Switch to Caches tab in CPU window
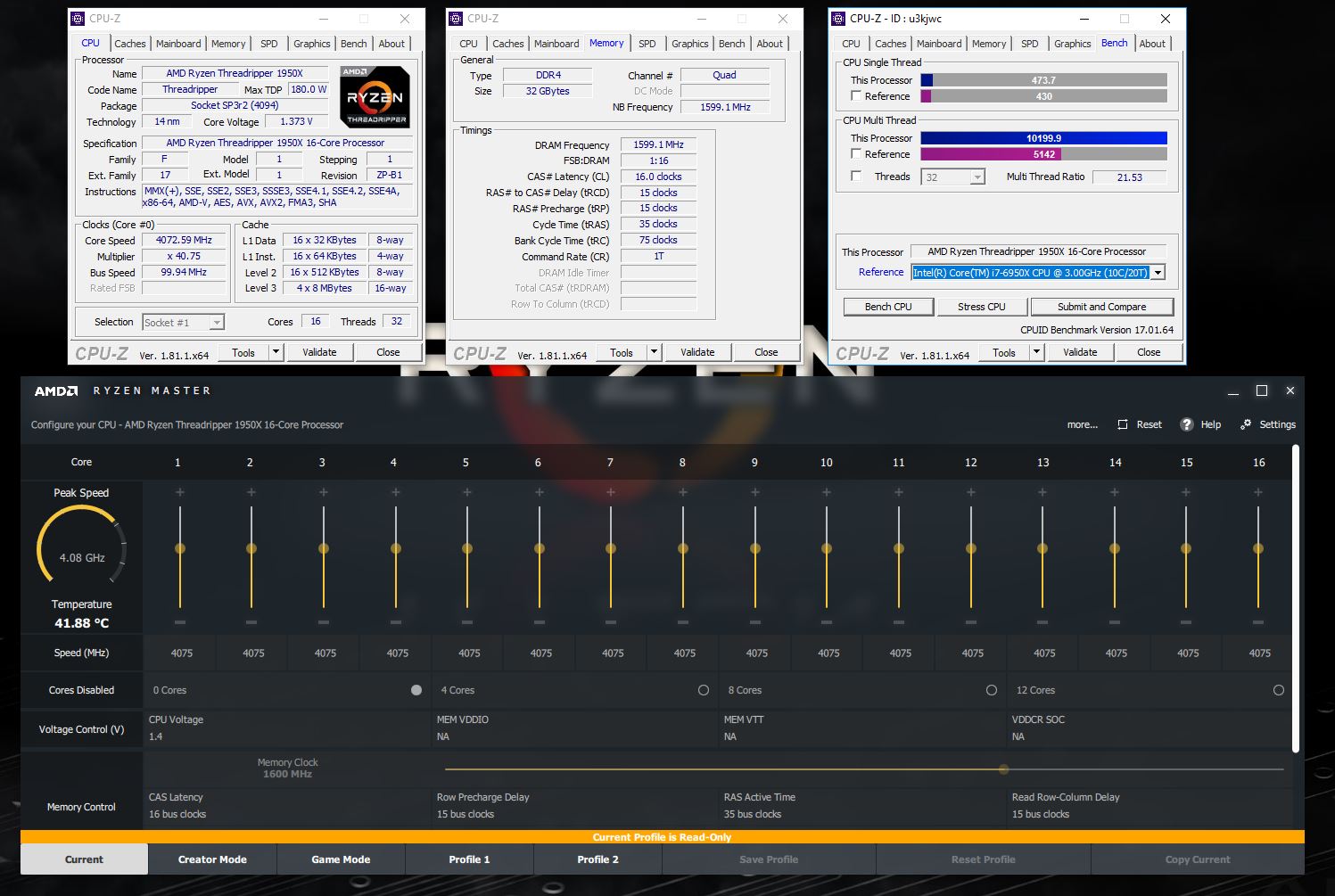 click(130, 44)
